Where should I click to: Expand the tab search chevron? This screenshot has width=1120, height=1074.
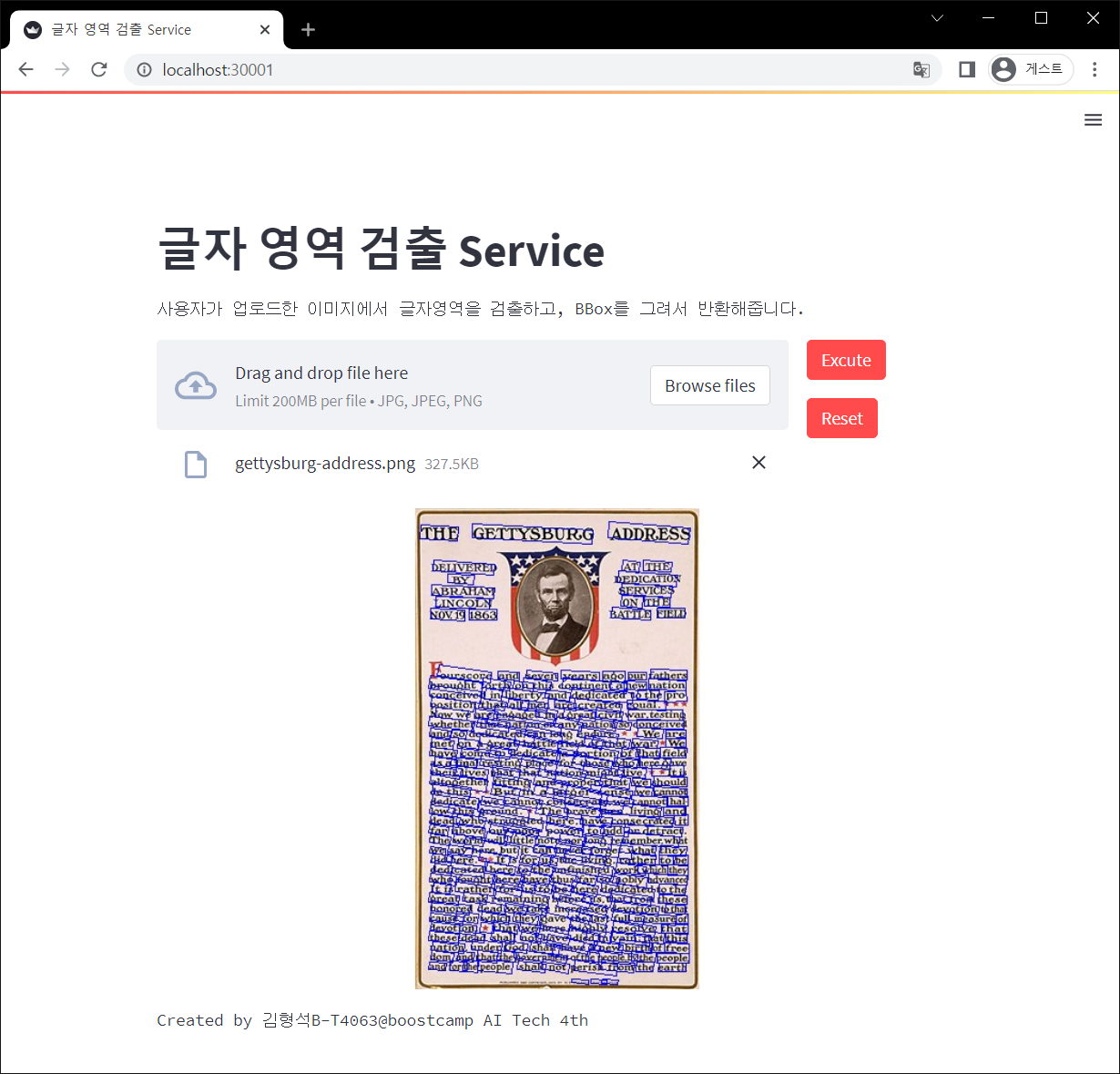click(x=937, y=18)
